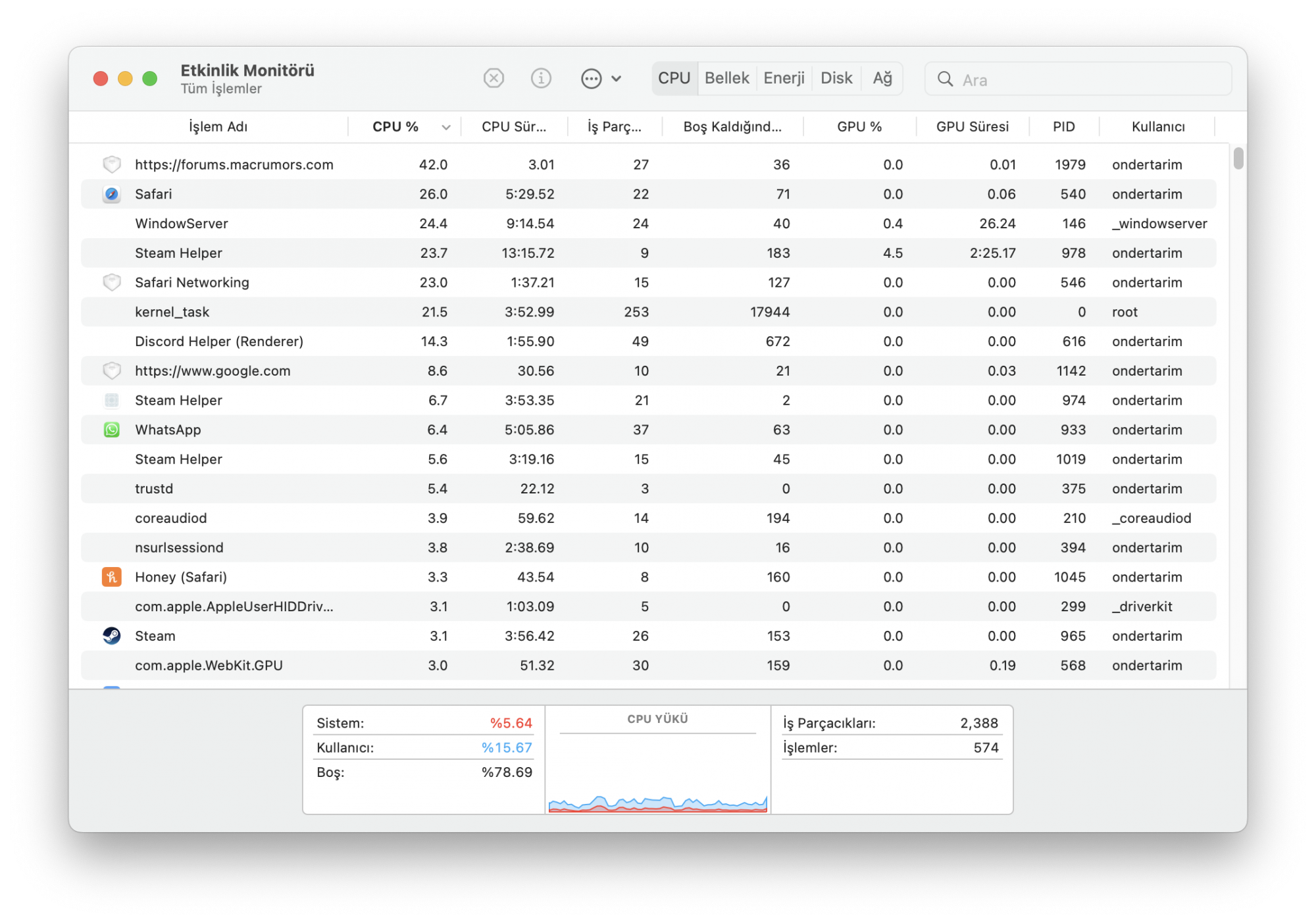The width and height of the screenshot is (1316, 923).
Task: Toggle the CPU % sort order chevron
Action: click(x=446, y=127)
